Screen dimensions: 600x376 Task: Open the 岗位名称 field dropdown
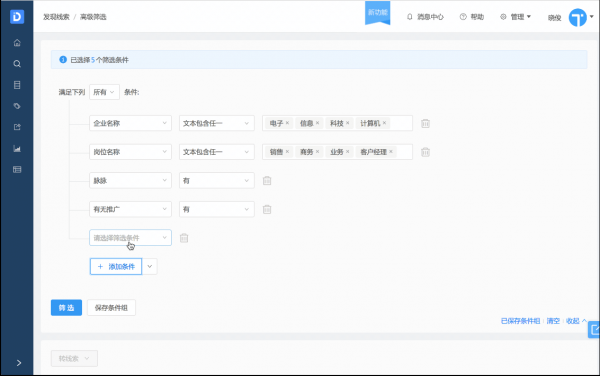coord(130,152)
